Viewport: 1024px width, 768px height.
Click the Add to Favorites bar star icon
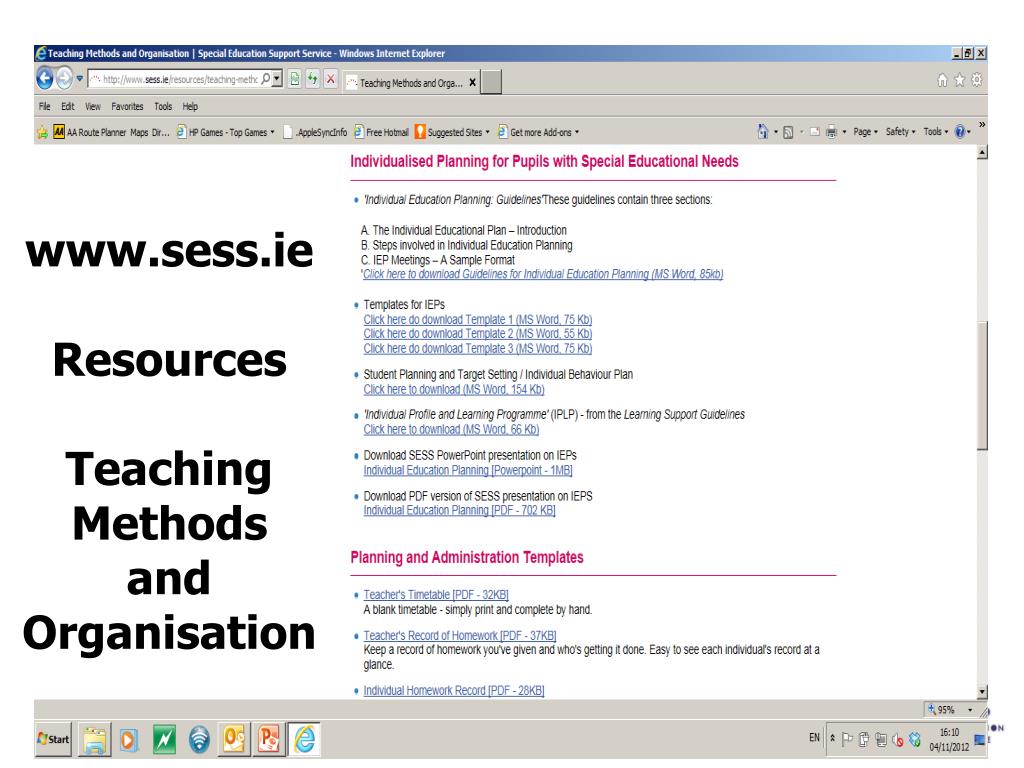pos(42,133)
